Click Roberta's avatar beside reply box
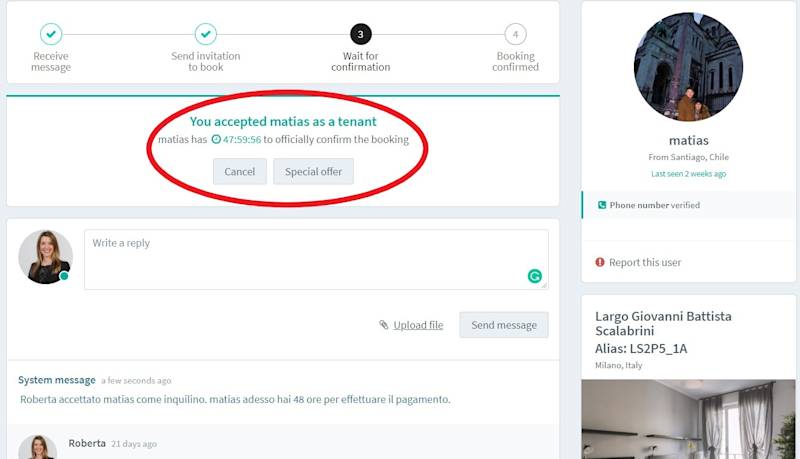Viewport: 800px width, 459px height. (45, 257)
